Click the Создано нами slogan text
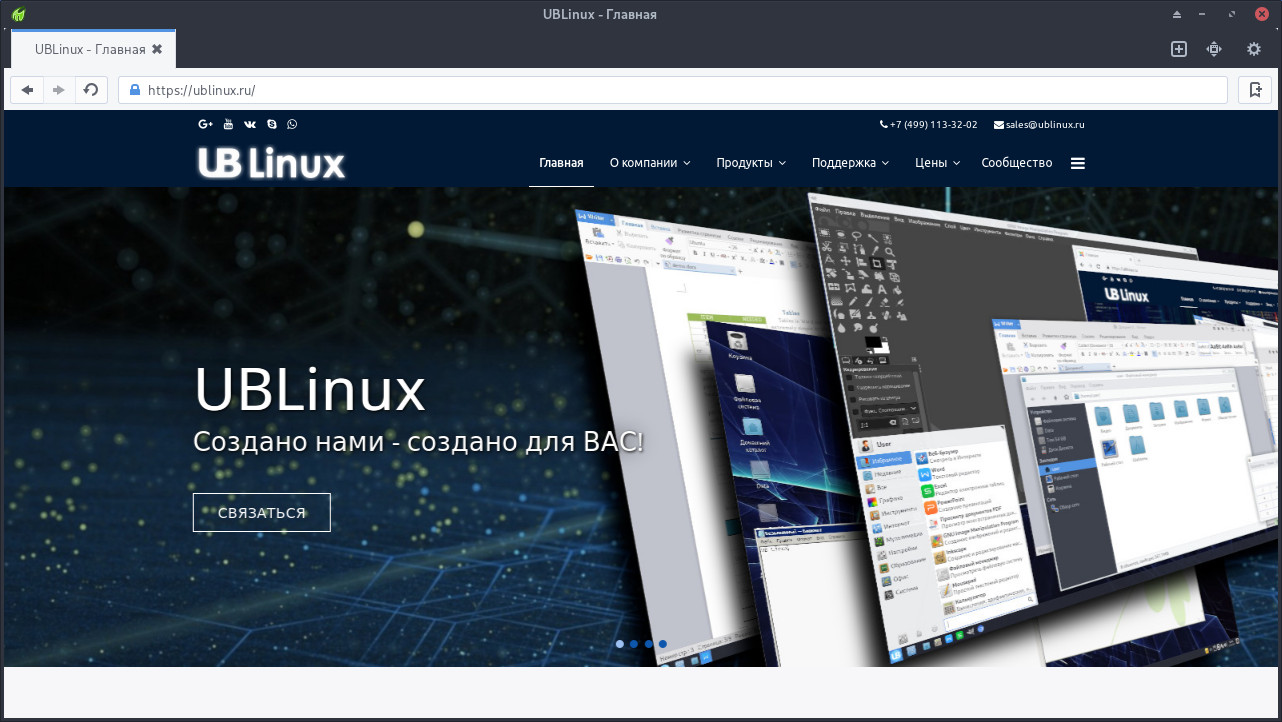1282x722 pixels. (419, 440)
